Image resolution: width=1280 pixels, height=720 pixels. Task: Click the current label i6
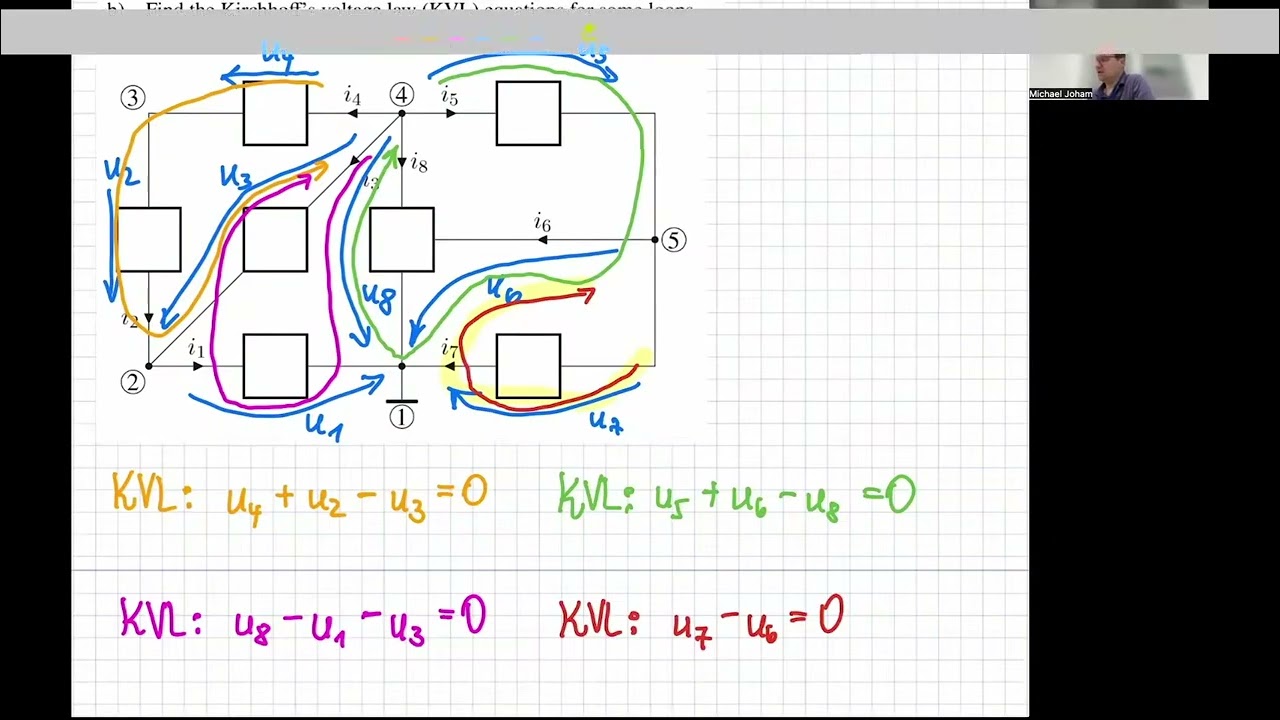(x=542, y=223)
